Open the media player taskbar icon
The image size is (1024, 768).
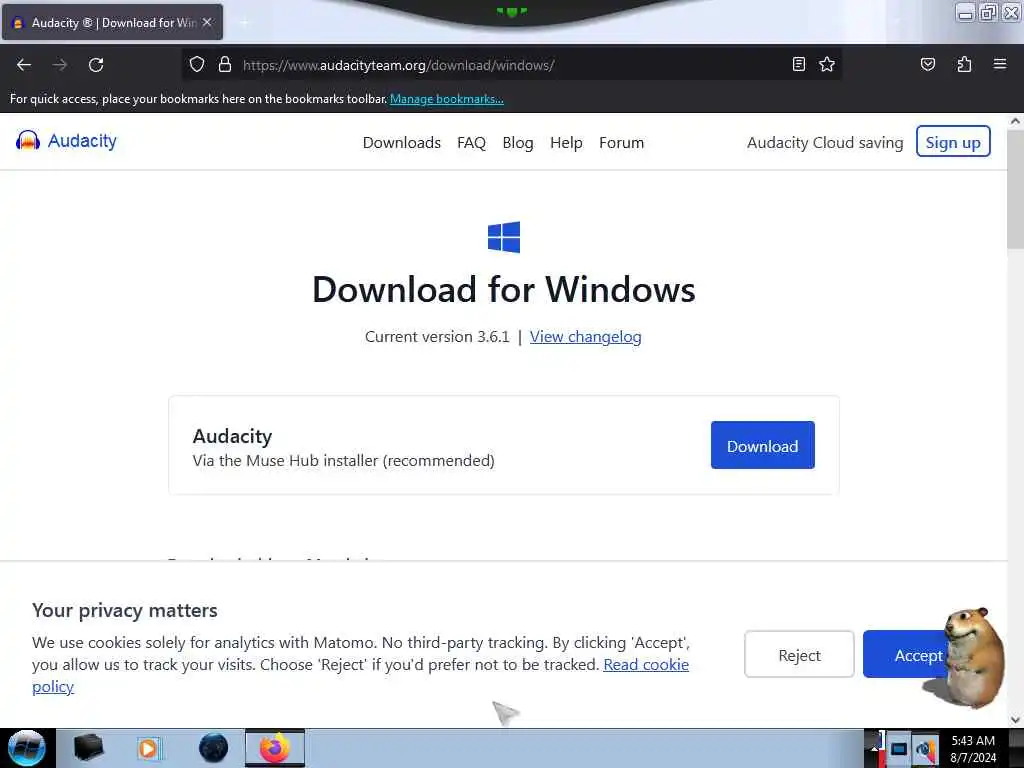click(148, 748)
